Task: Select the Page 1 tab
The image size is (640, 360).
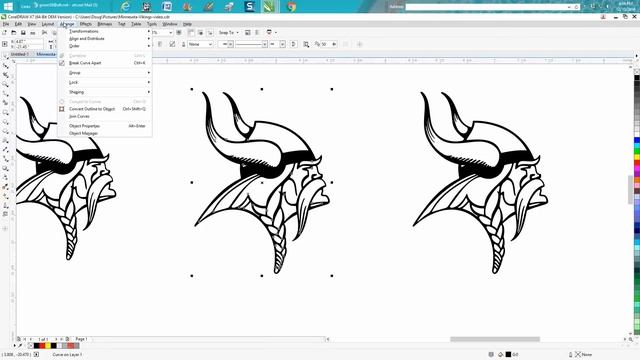Action: coord(81,339)
